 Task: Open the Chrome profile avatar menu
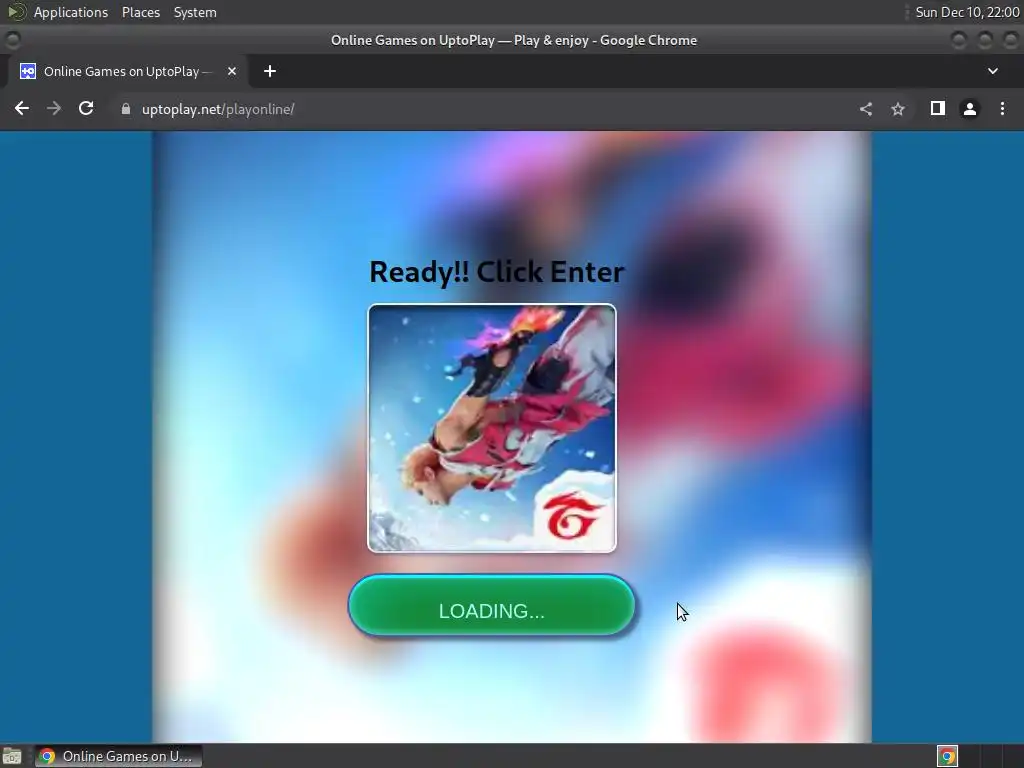pyautogui.click(x=970, y=109)
